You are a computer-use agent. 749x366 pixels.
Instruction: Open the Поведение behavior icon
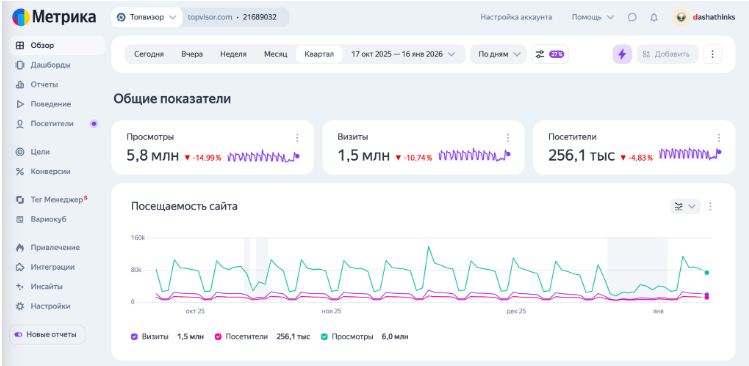point(20,104)
